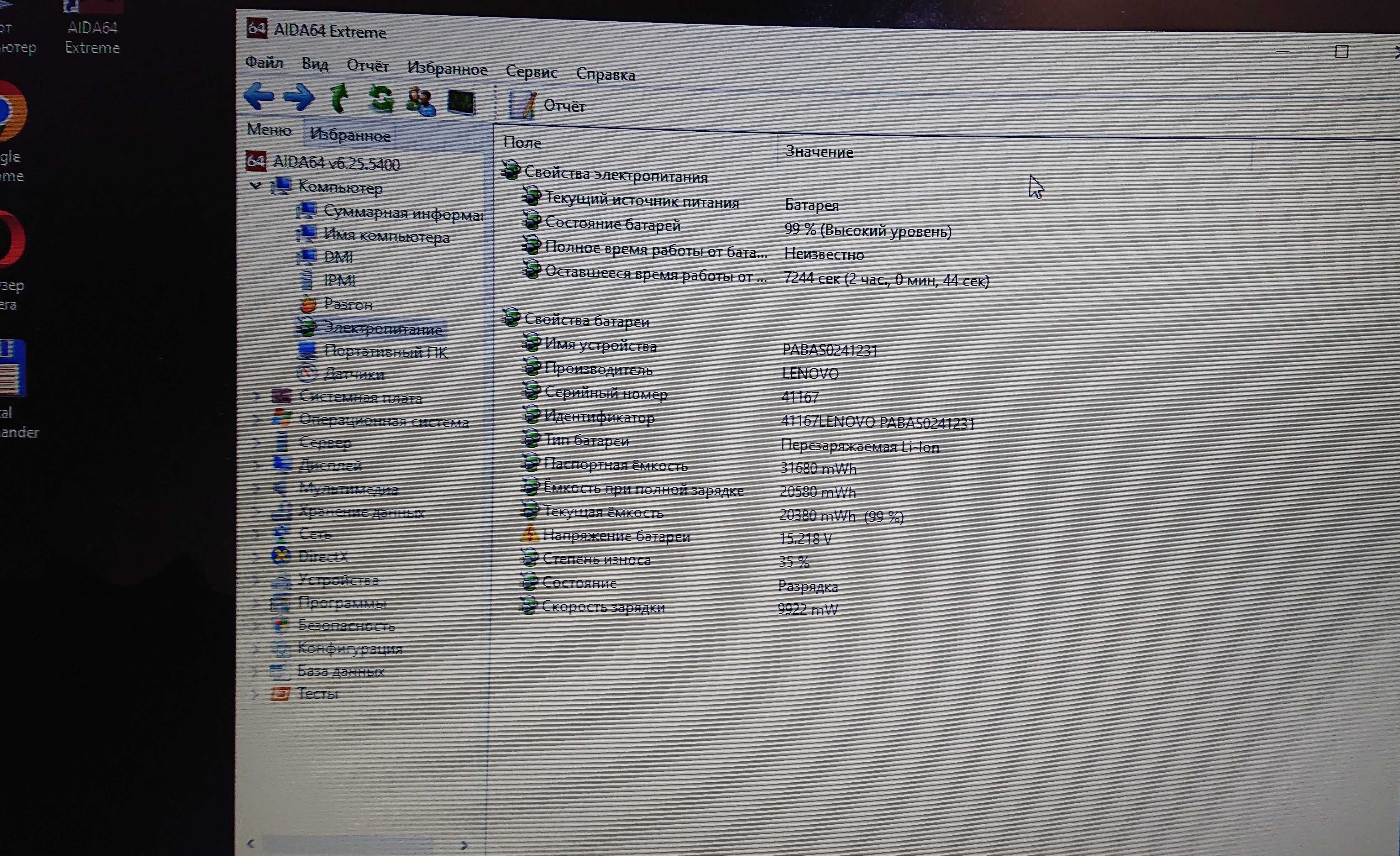1400x856 pixels.
Task: Switch to the Избранное sidebar tab
Action: [350, 135]
